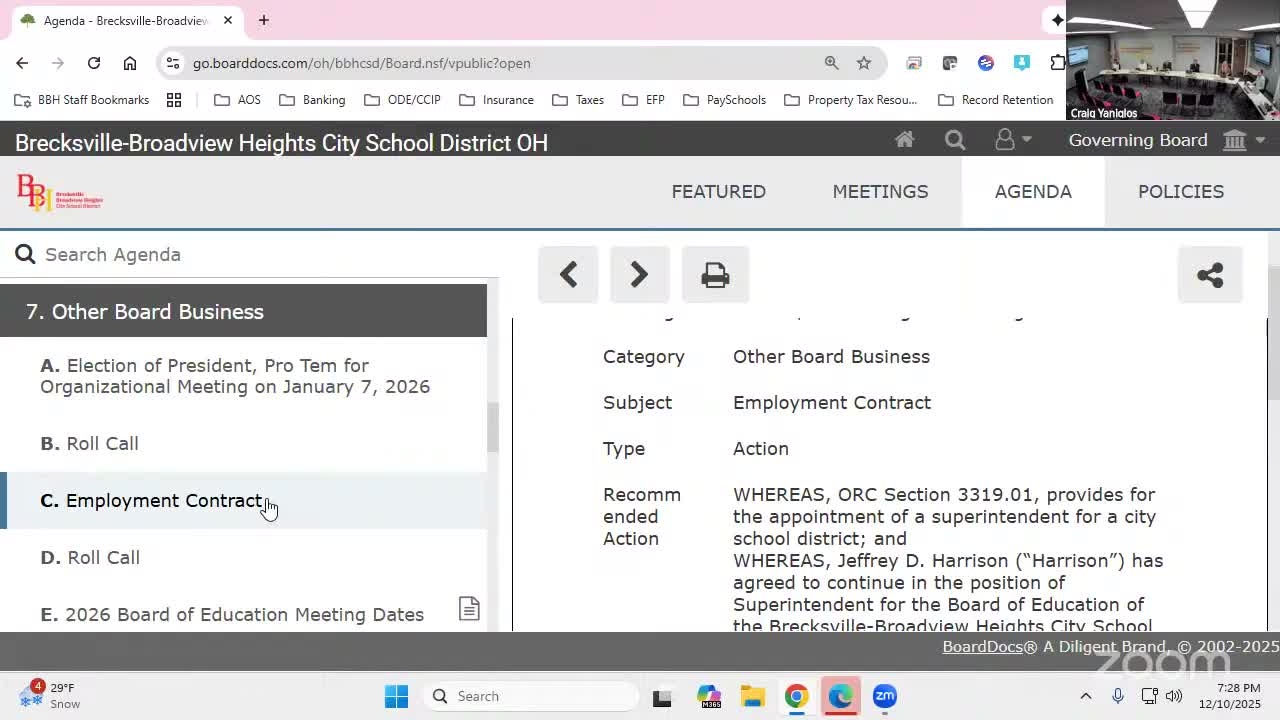Open 2026 Board of Education Meeting Dates

(x=244, y=614)
